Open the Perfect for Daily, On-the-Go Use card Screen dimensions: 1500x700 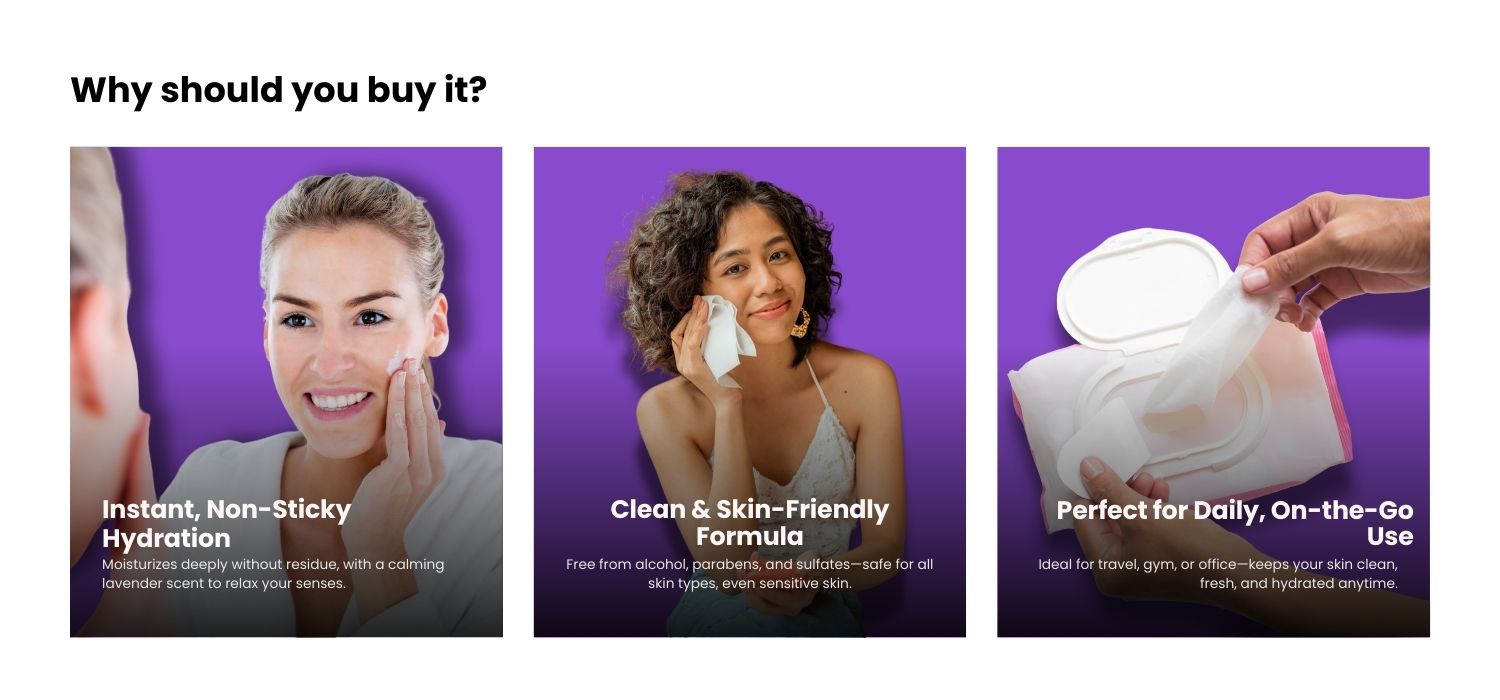point(1213,392)
